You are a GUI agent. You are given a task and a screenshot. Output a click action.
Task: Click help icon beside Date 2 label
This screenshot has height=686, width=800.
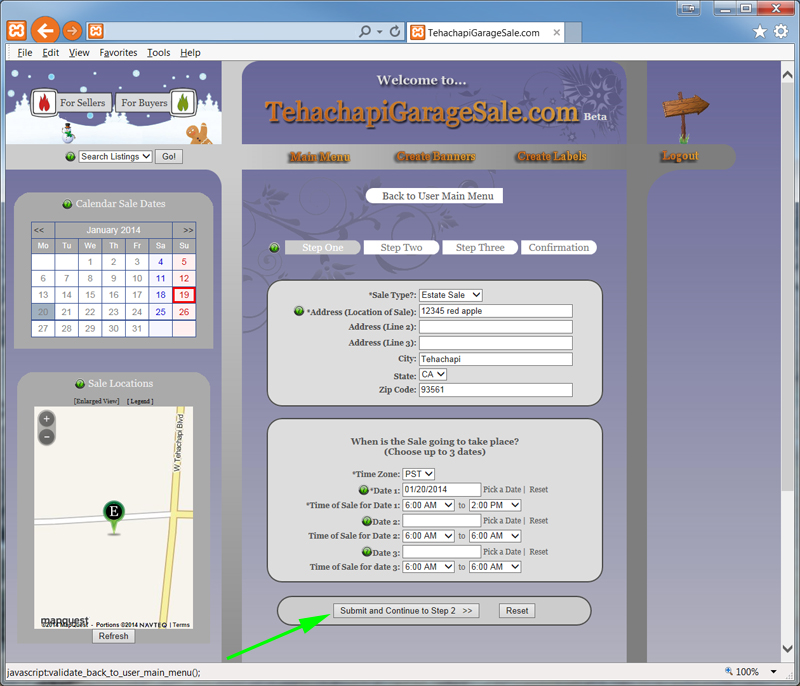[x=367, y=521]
